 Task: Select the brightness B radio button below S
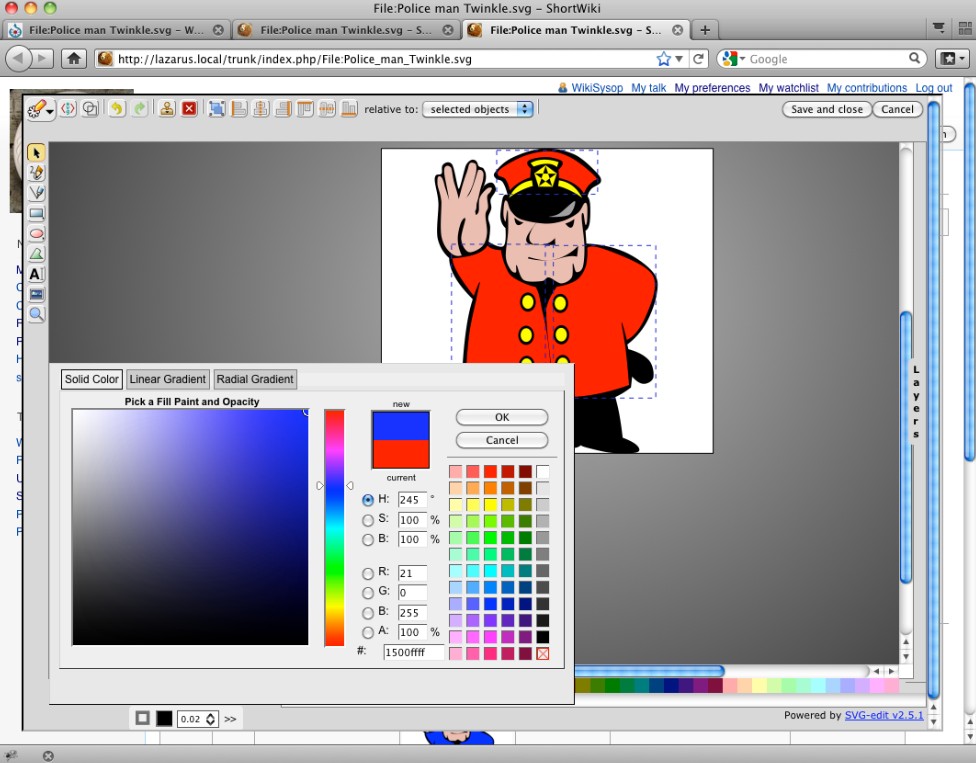click(x=368, y=539)
